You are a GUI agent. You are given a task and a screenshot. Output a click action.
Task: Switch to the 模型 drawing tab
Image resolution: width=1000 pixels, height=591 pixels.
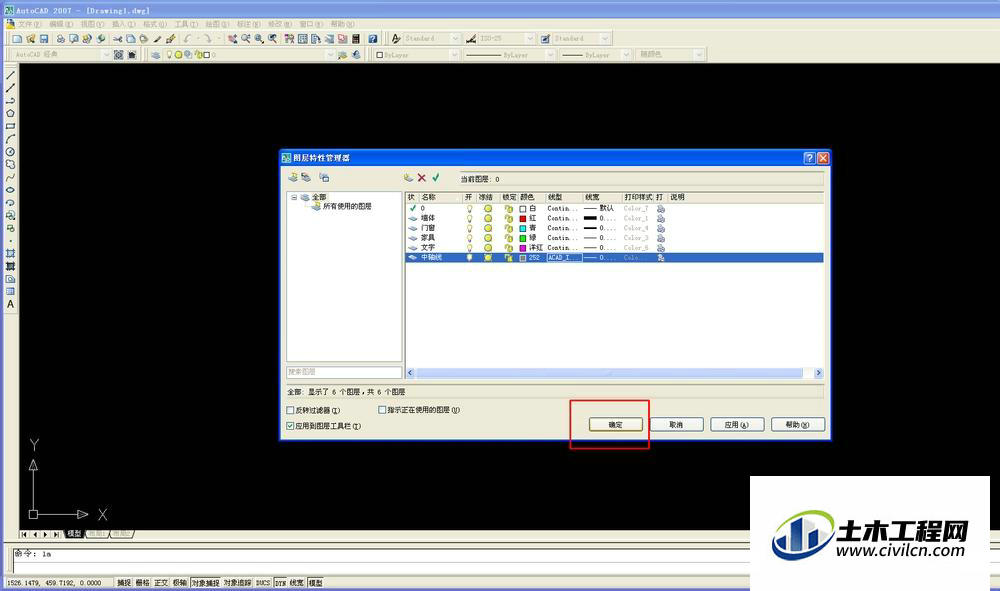click(x=75, y=534)
